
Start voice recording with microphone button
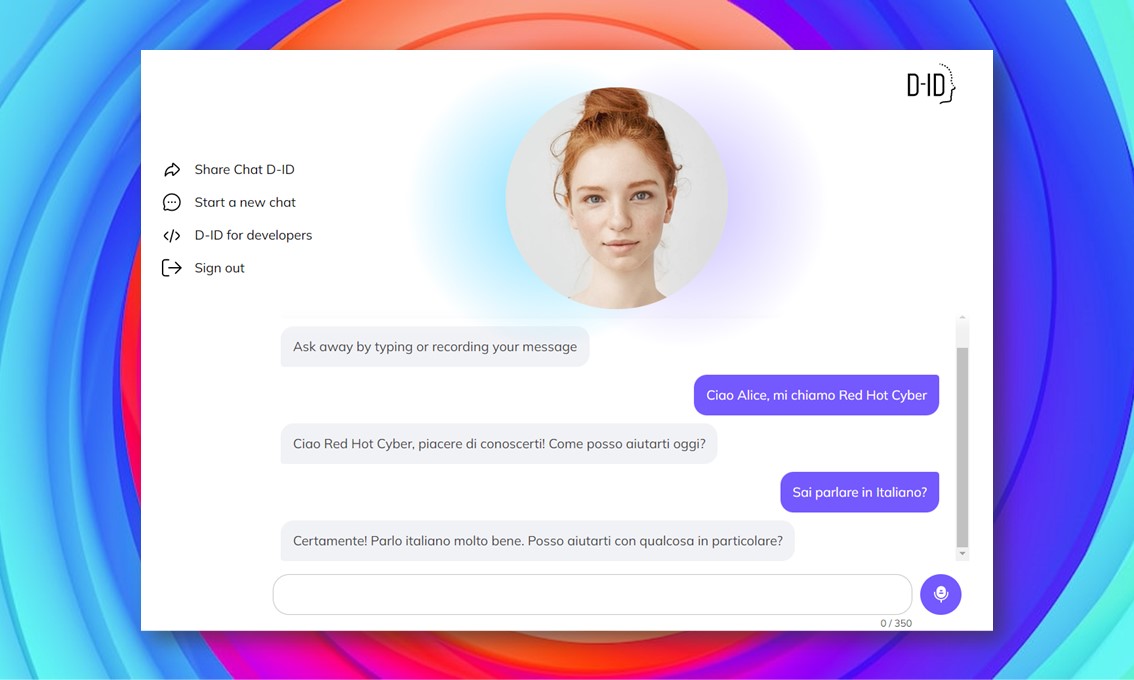click(x=940, y=595)
